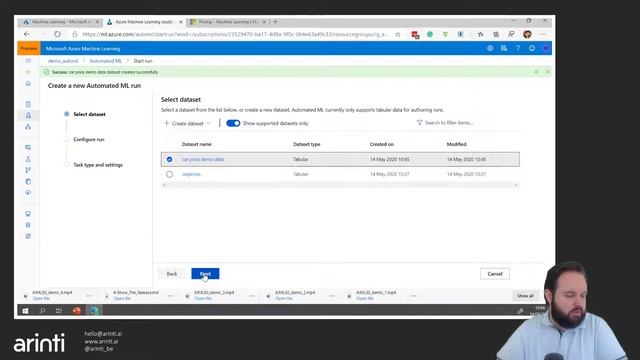This screenshot has height=360, width=640.
Task: Click the Windows taskbar search icon
Action: point(42,311)
